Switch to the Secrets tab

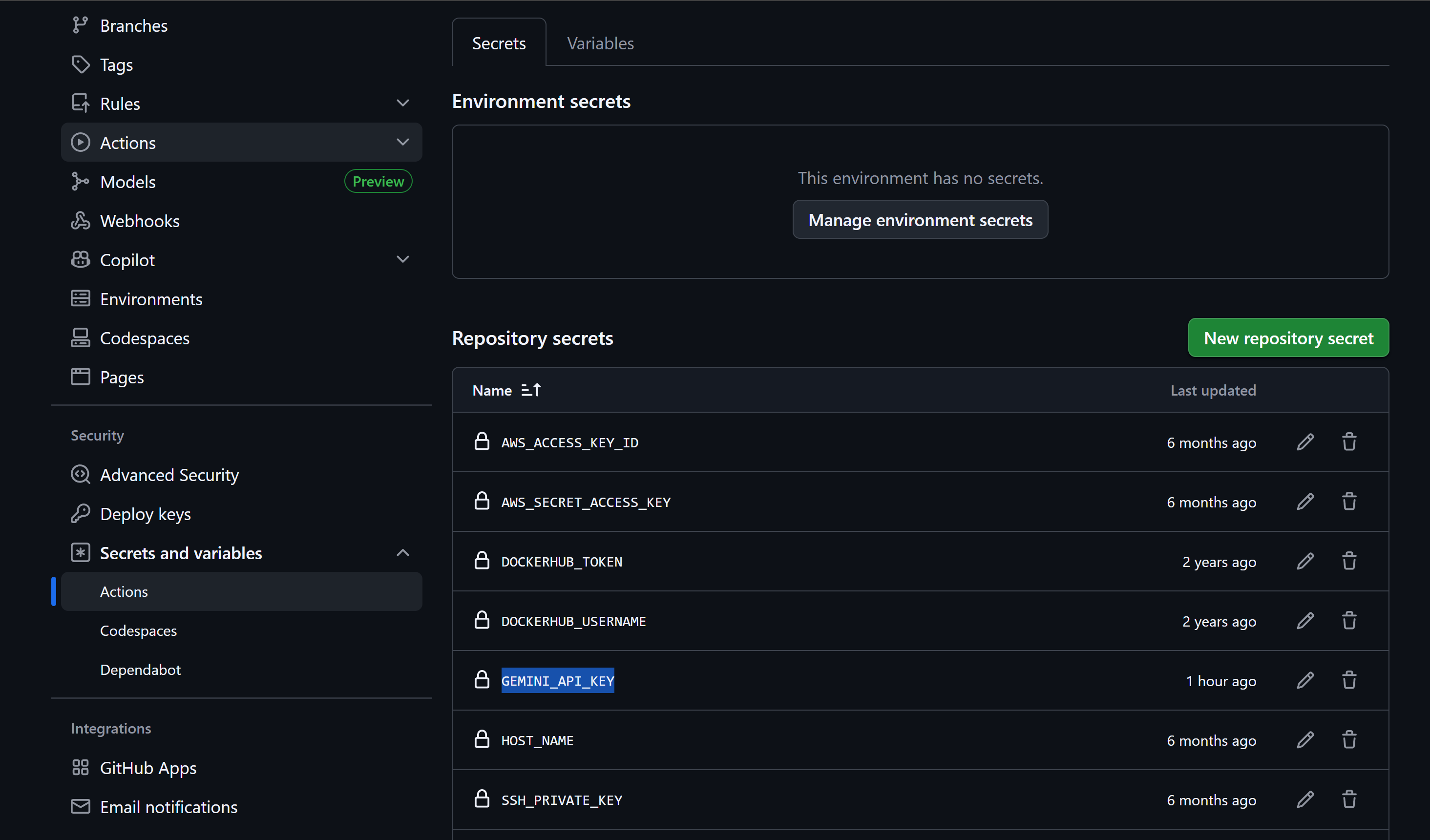[x=499, y=43]
